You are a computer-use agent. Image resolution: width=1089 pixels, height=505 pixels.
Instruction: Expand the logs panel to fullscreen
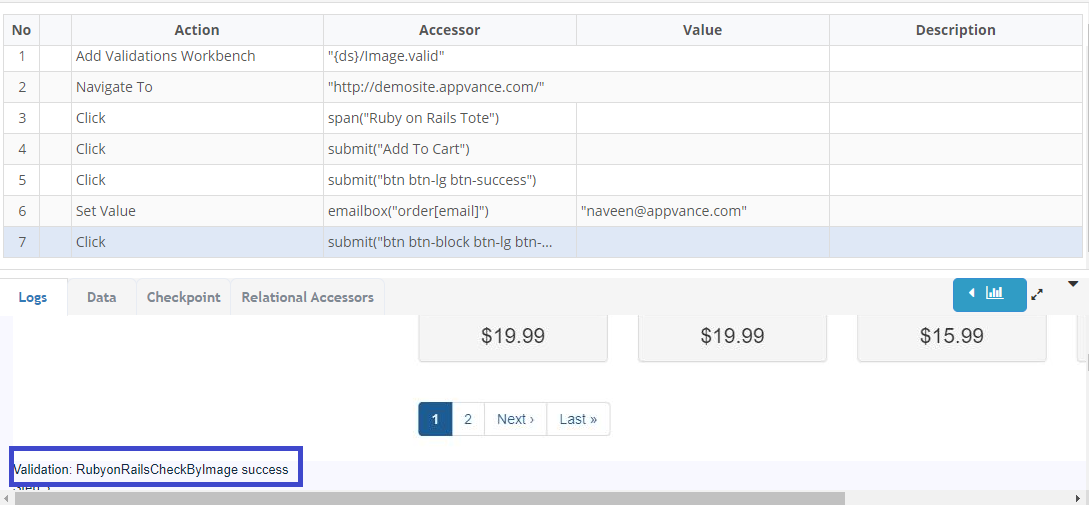click(1037, 294)
